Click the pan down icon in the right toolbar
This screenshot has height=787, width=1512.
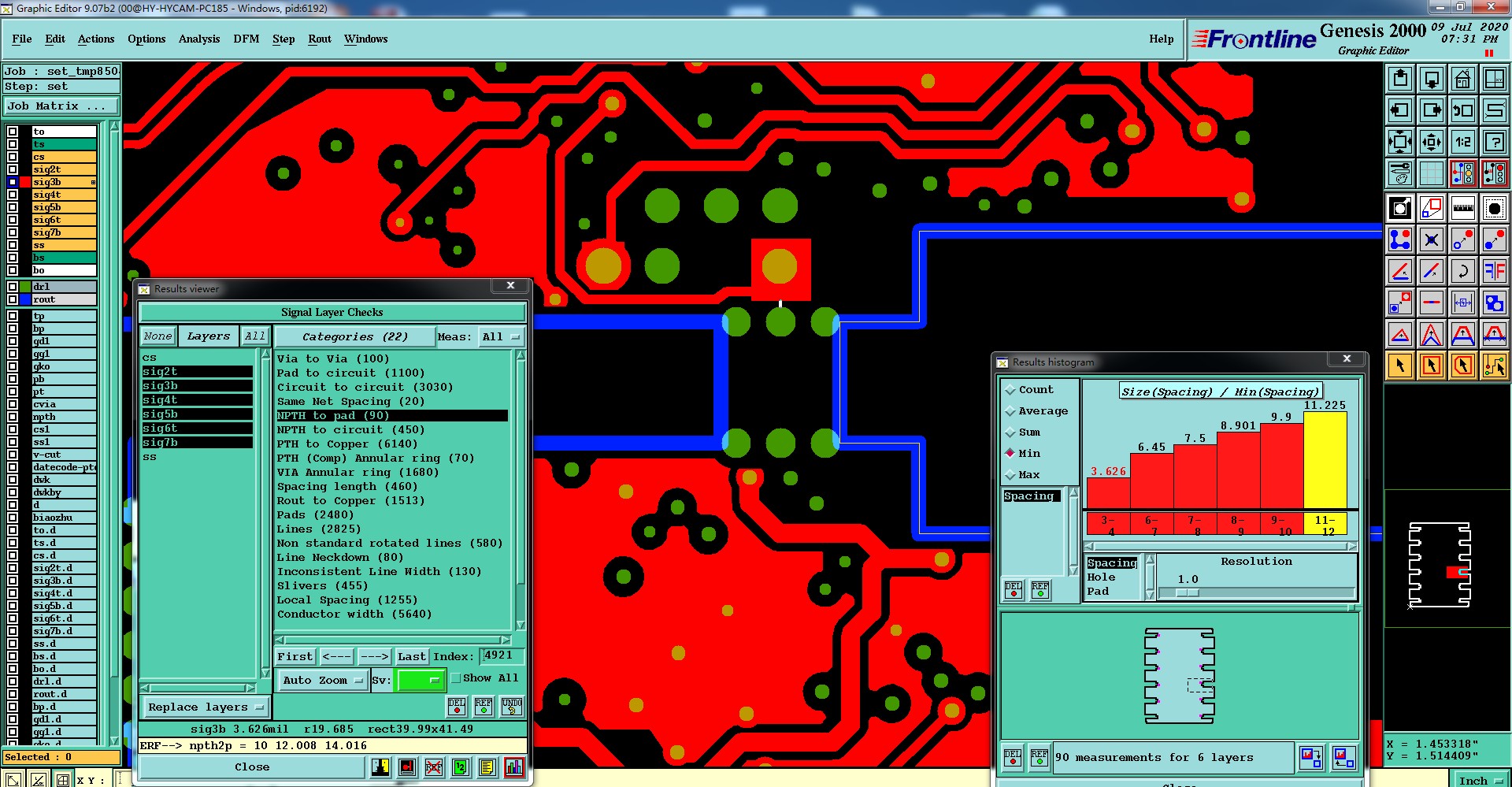tap(1432, 79)
